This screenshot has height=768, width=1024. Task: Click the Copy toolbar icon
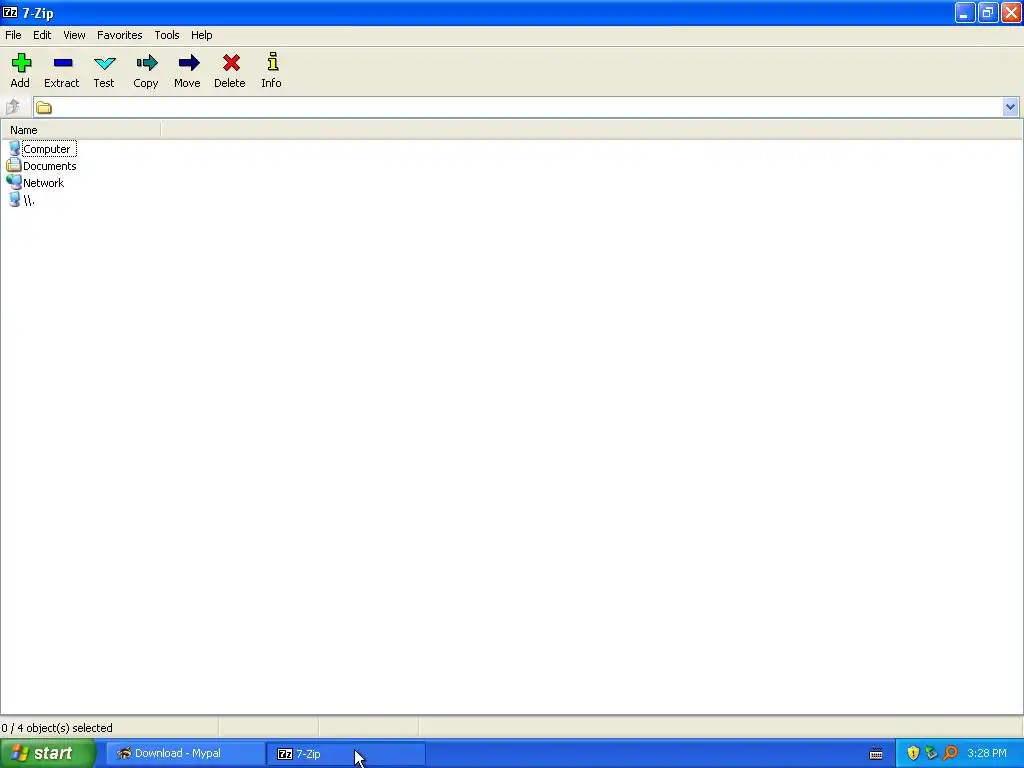tap(146, 63)
